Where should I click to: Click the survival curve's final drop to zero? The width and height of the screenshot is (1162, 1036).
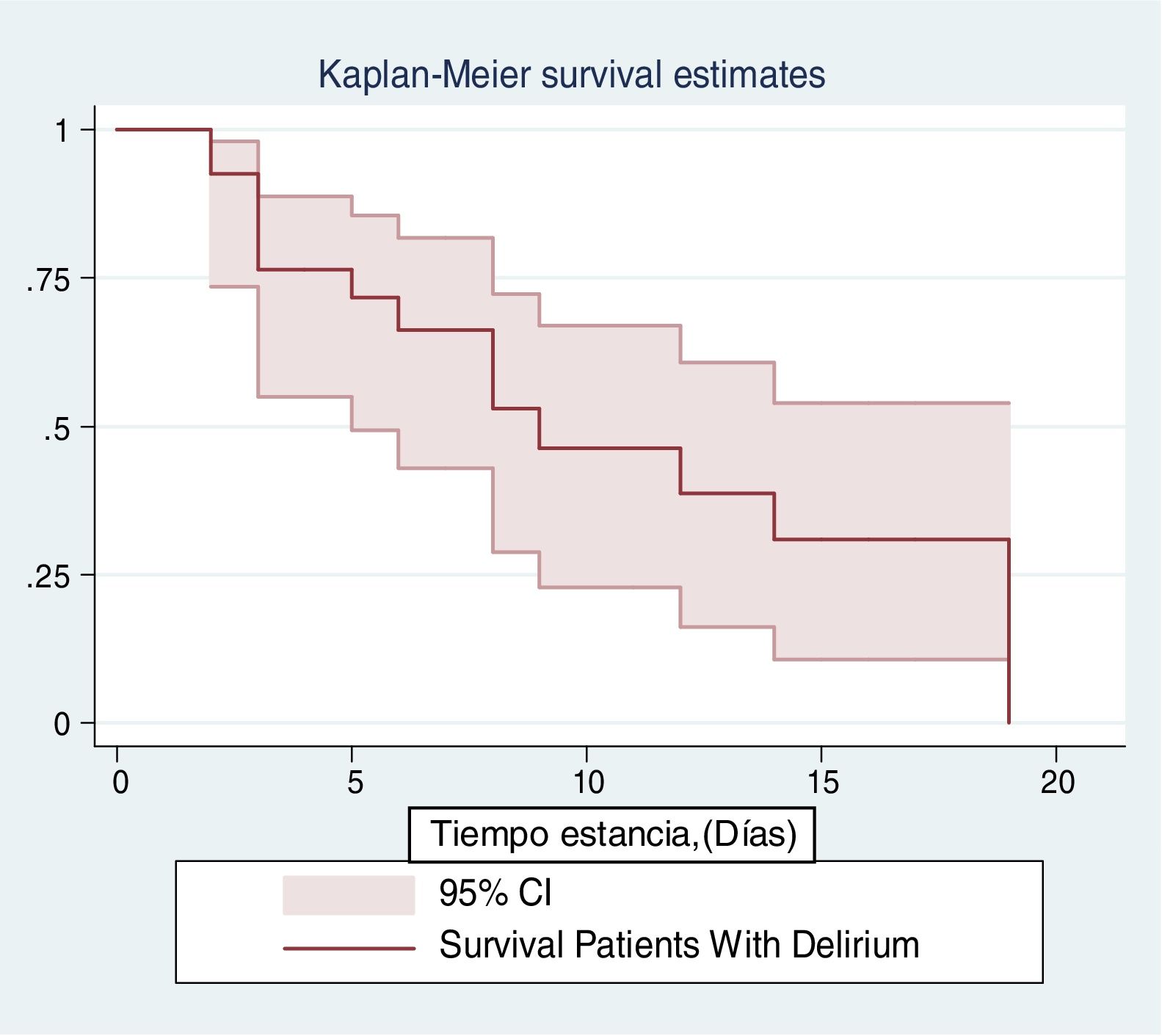[1009, 631]
